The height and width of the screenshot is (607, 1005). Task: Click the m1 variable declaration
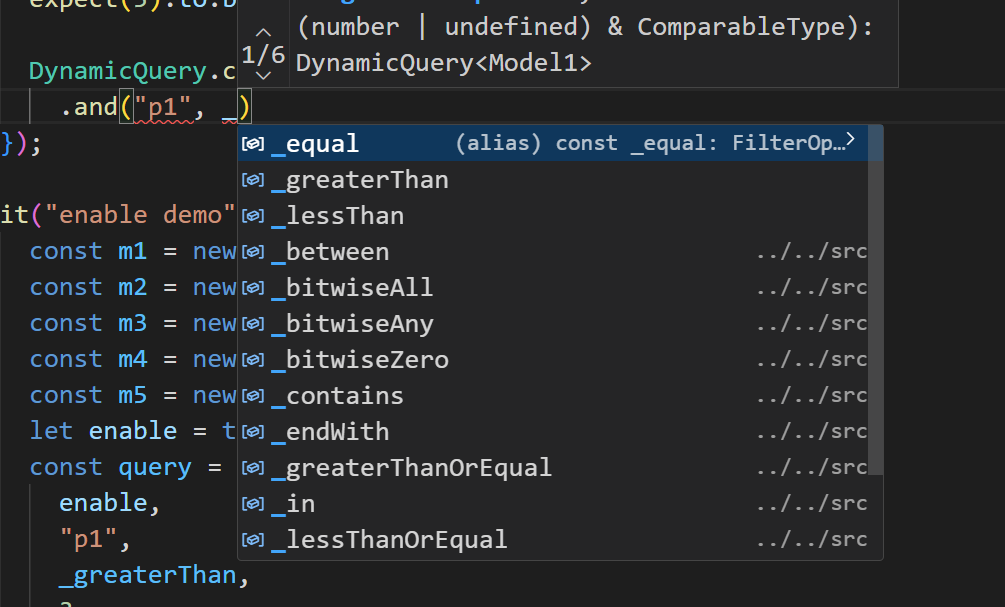[x=132, y=251]
